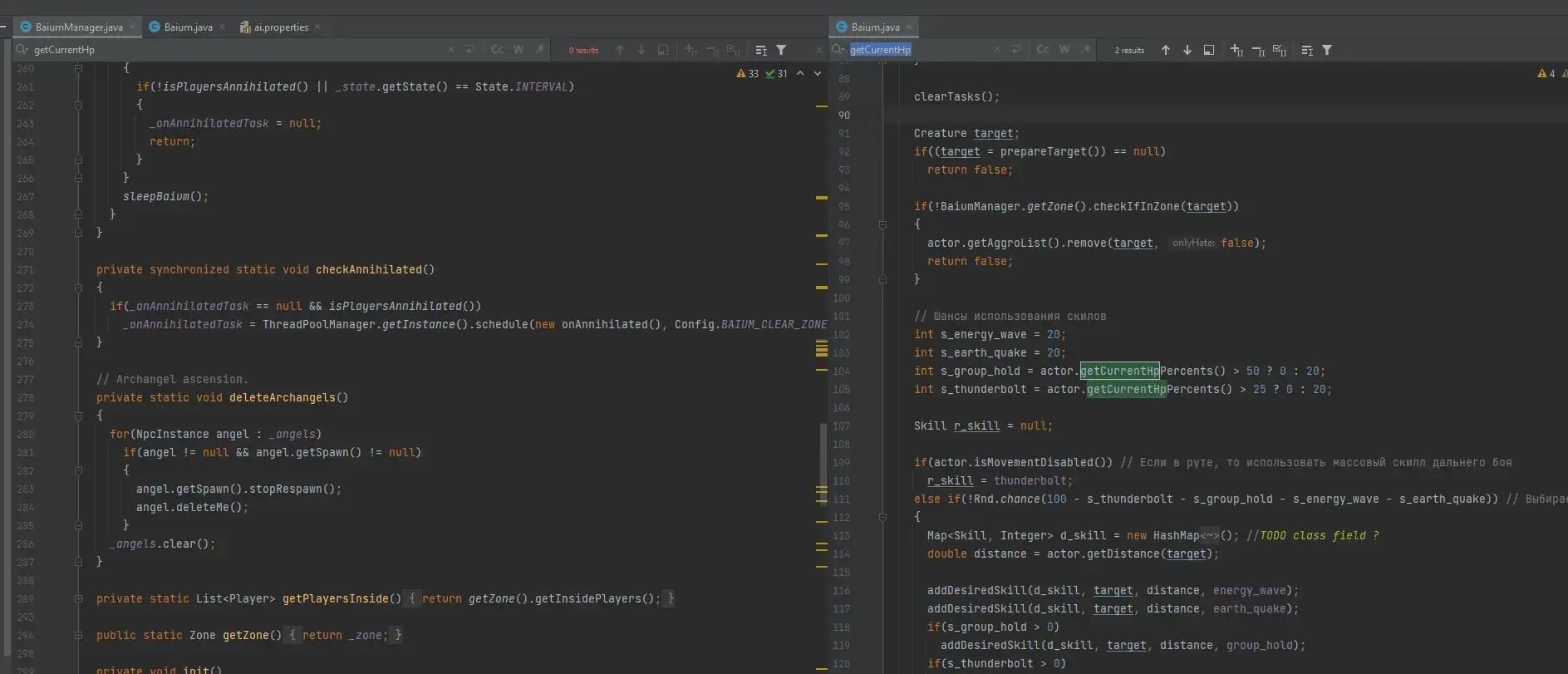Click new-line icon in left search field
Viewport: 1568px width, 674px height.
pos(470,50)
